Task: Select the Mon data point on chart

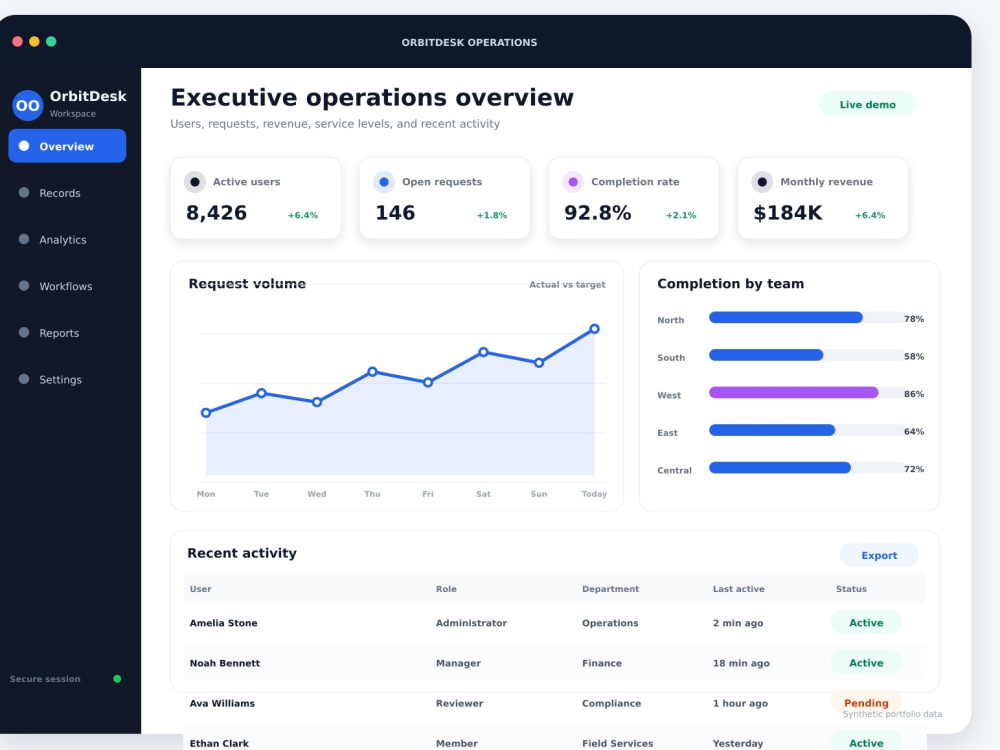Action: 206,413
